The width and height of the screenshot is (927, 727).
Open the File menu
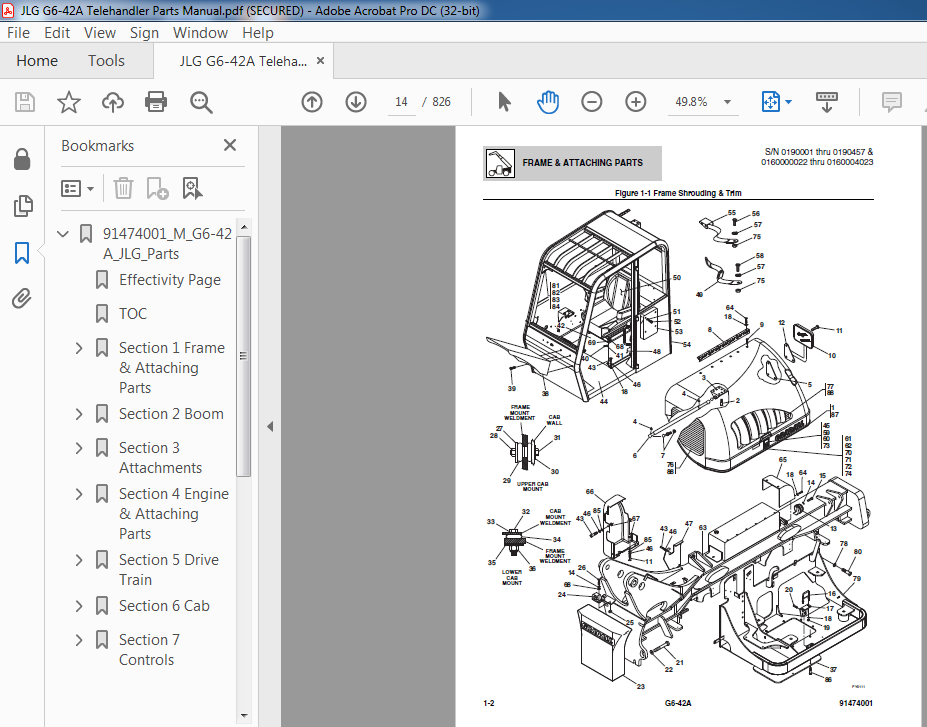click(18, 33)
